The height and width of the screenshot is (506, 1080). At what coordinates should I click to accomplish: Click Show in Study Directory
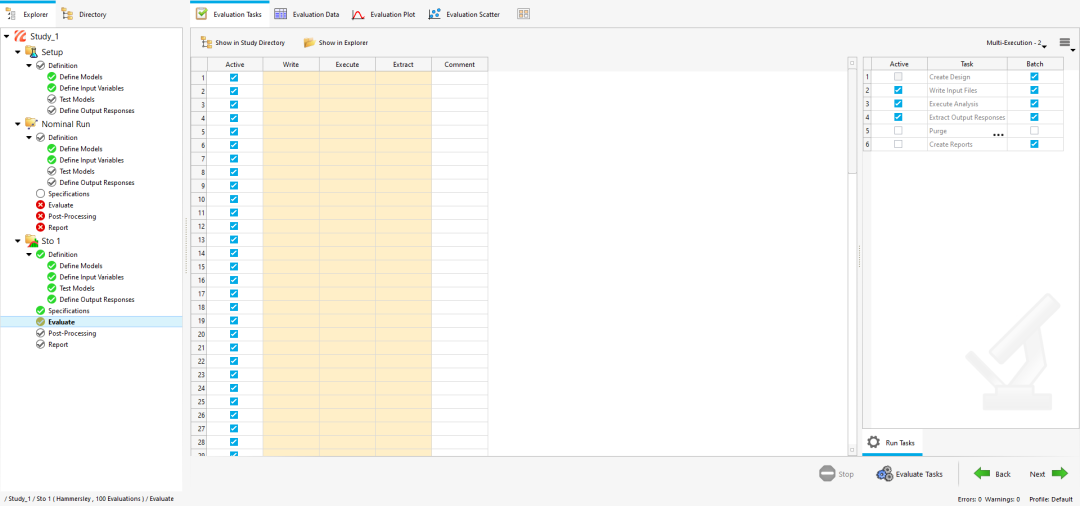(x=242, y=43)
